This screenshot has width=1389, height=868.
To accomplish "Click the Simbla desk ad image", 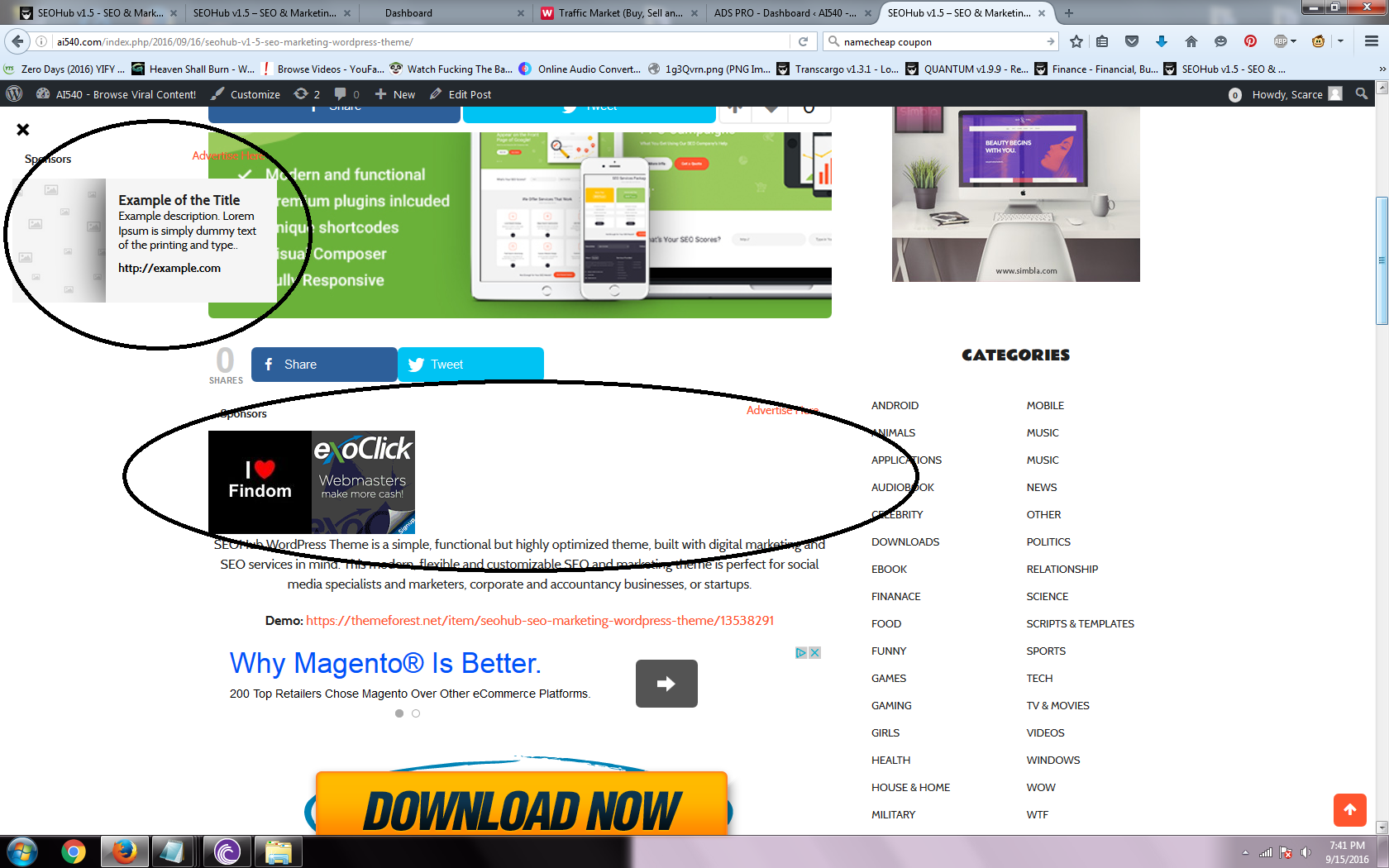I will click(1016, 194).
